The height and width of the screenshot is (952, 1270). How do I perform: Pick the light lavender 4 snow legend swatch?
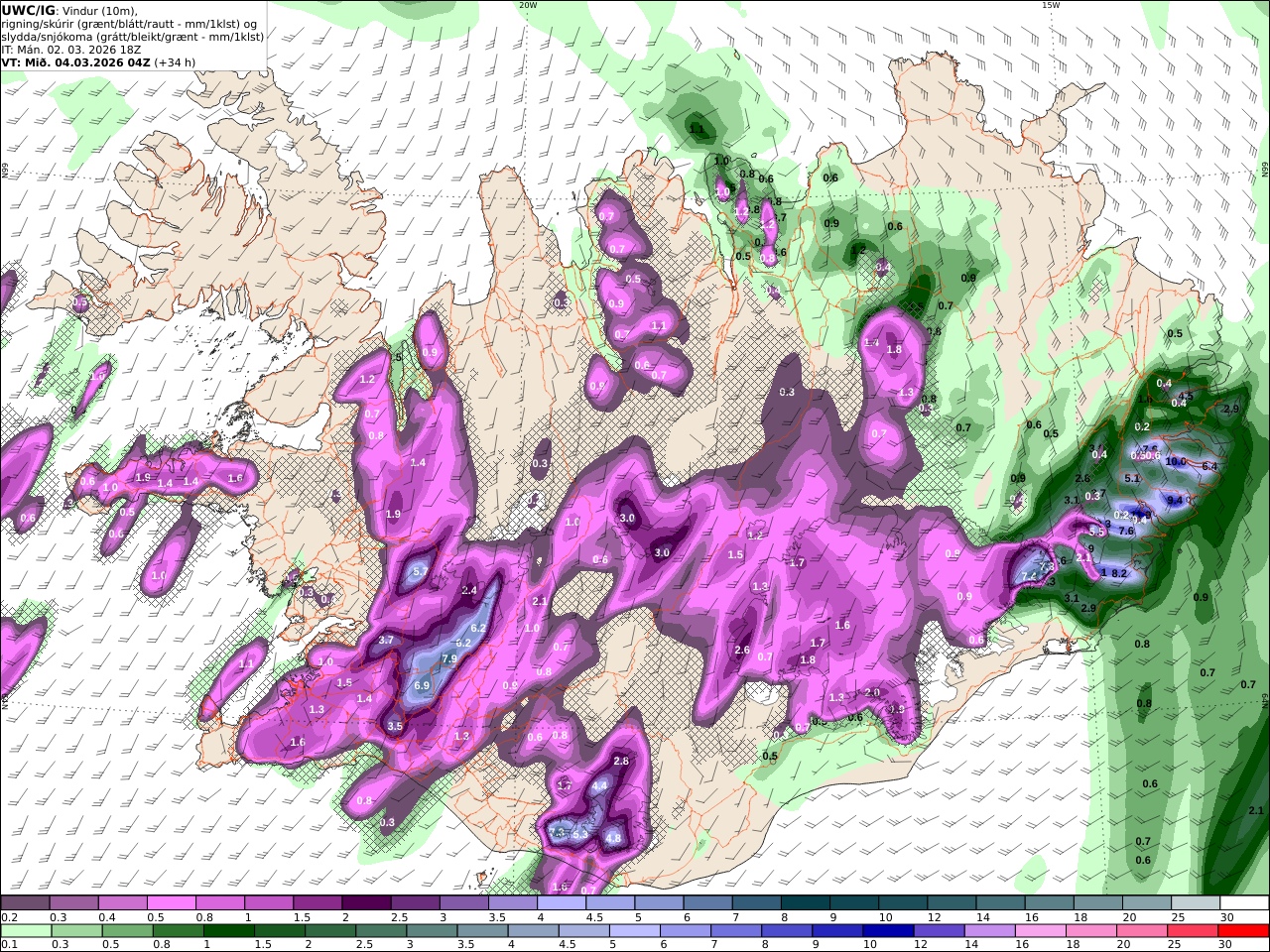(x=562, y=902)
